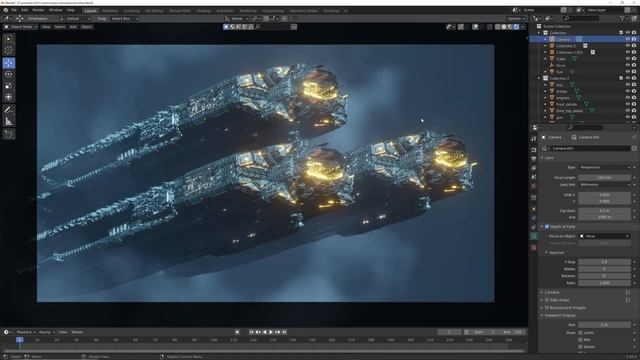Open the lens Type Perspective dropdown
Viewport: 640px width, 360px height.
(604, 167)
